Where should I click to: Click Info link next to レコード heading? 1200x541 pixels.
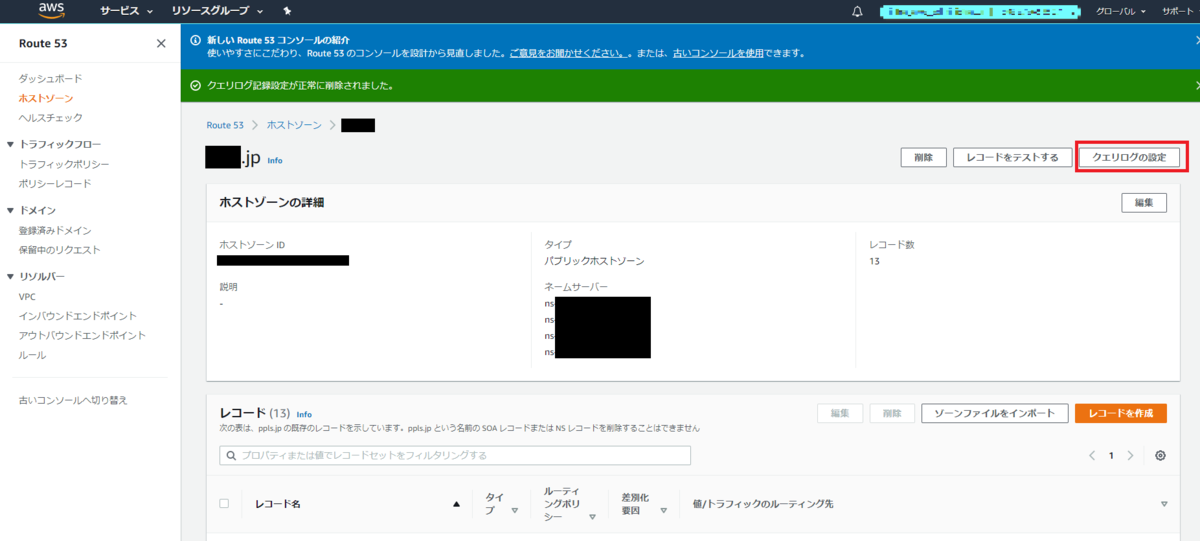pyautogui.click(x=304, y=414)
